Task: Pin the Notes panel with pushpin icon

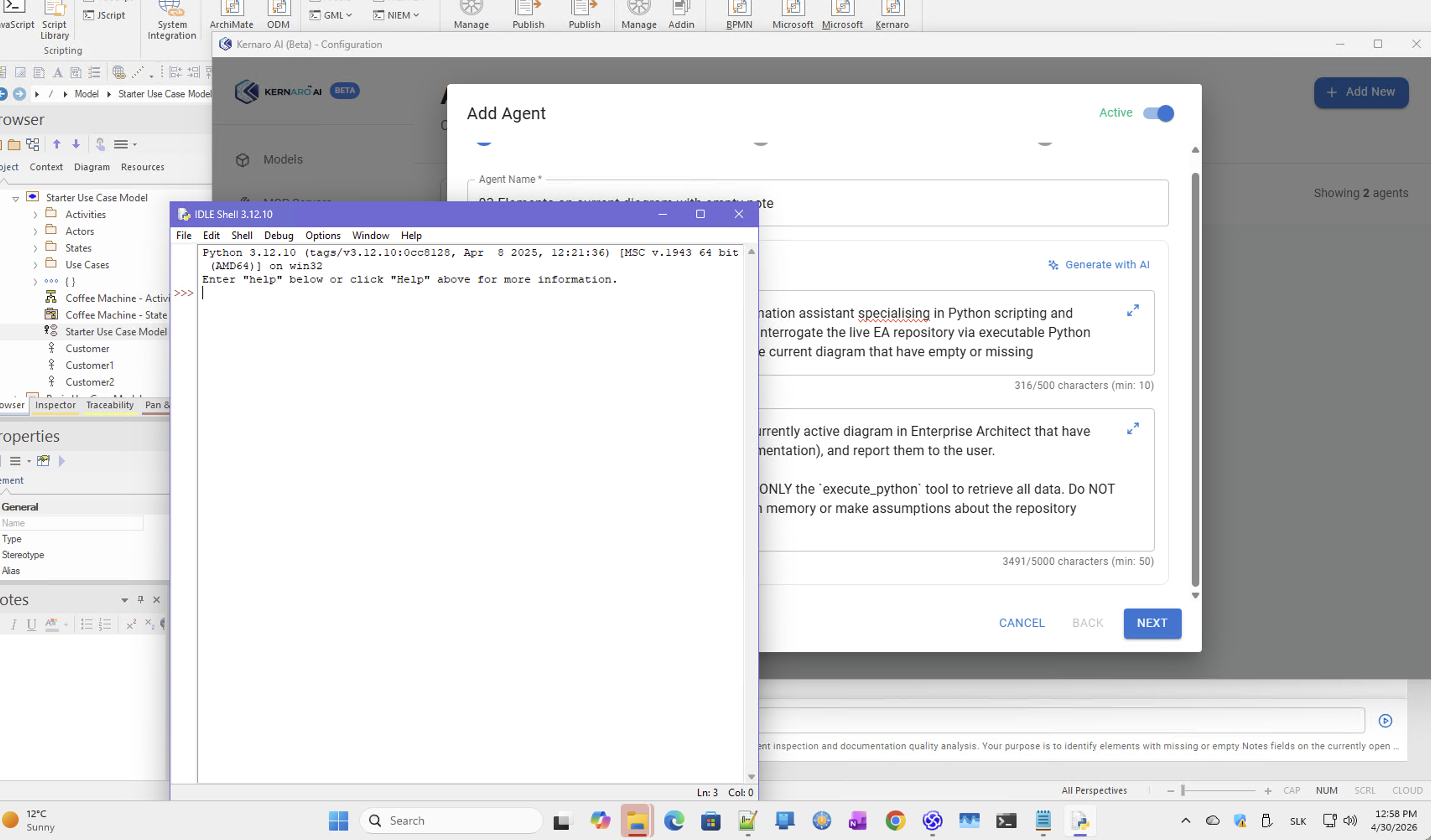Action: 140,599
